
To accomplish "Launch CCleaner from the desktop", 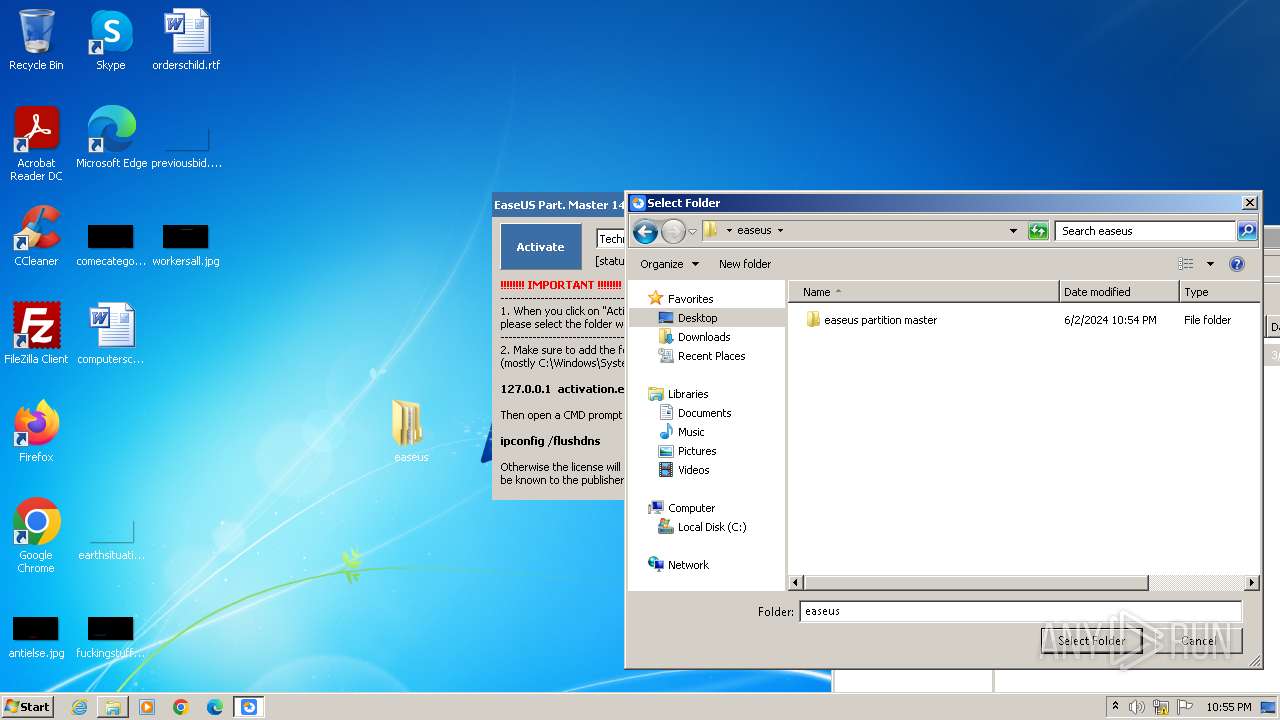I will point(36,236).
